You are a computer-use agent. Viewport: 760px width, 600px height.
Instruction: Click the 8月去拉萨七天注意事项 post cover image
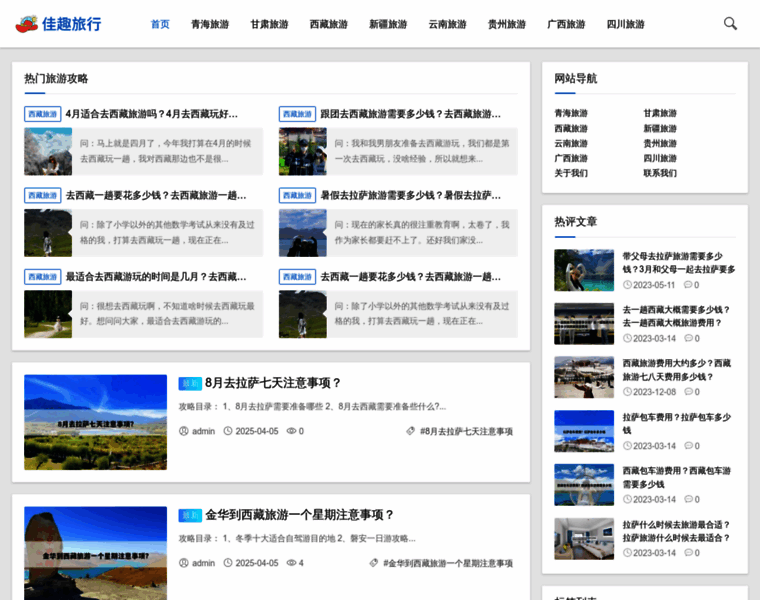tap(95, 422)
